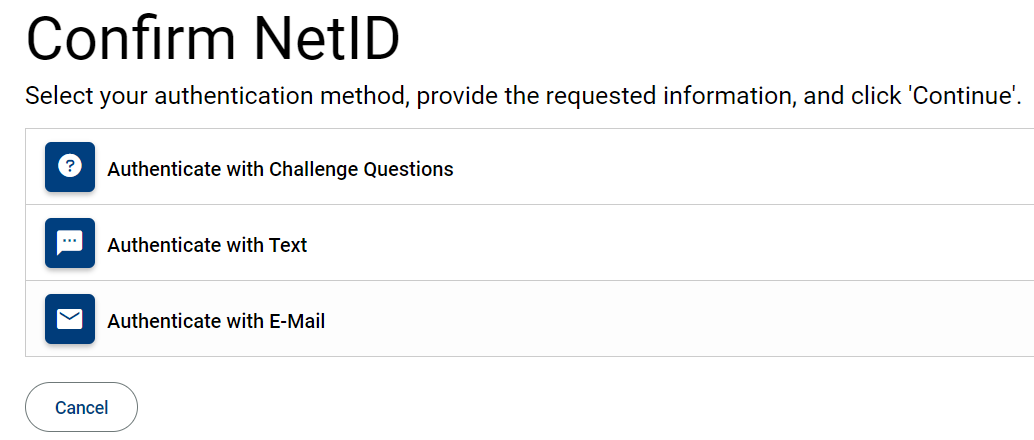Click the word 'NetID' in the heading
1034x440 pixels.
(326, 42)
